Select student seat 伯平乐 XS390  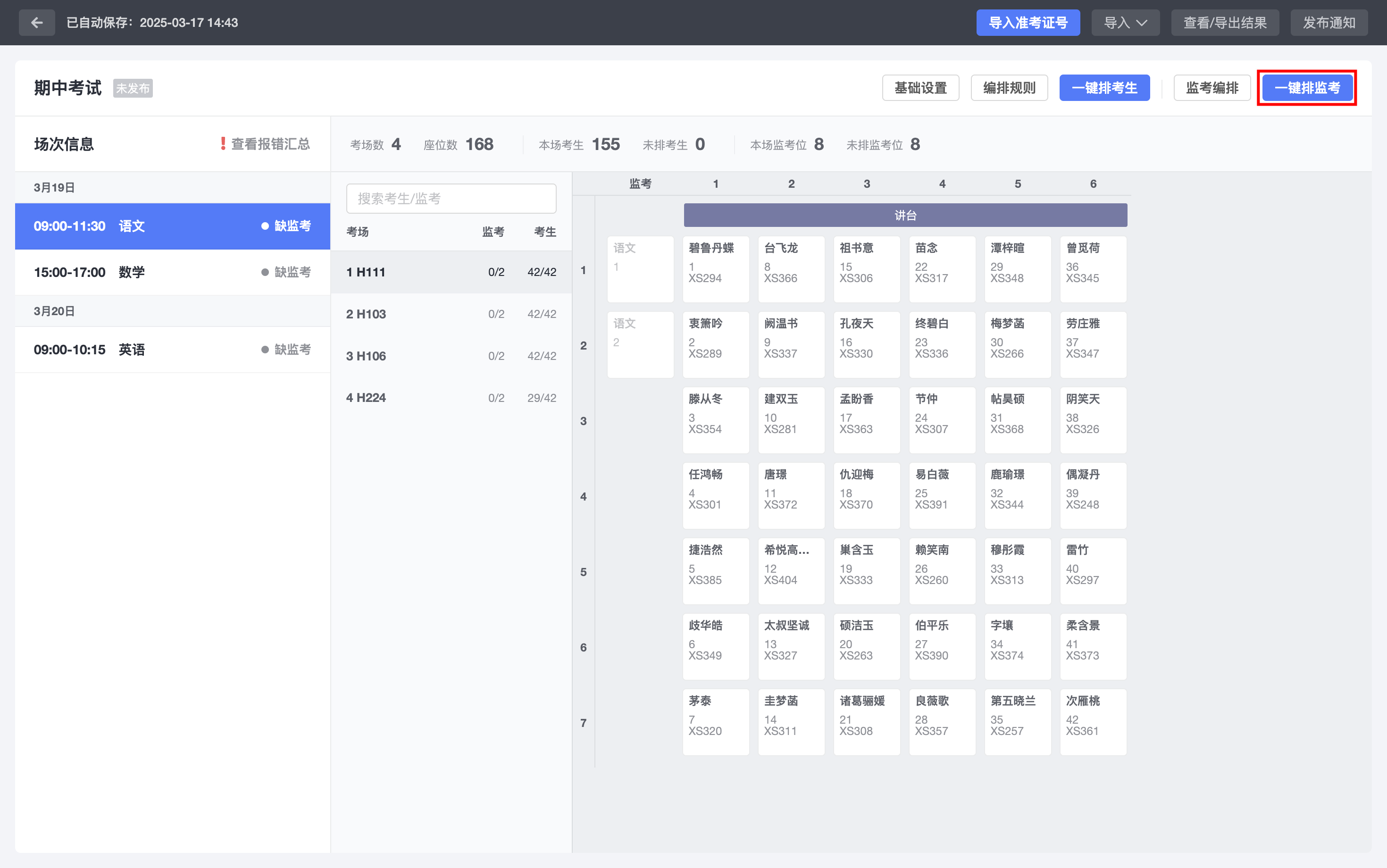tap(942, 646)
